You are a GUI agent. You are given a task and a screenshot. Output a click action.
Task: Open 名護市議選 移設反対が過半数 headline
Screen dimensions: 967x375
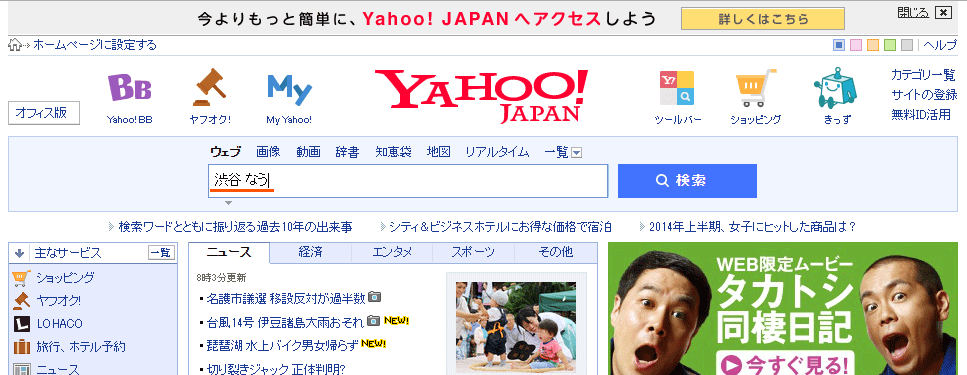click(x=286, y=298)
